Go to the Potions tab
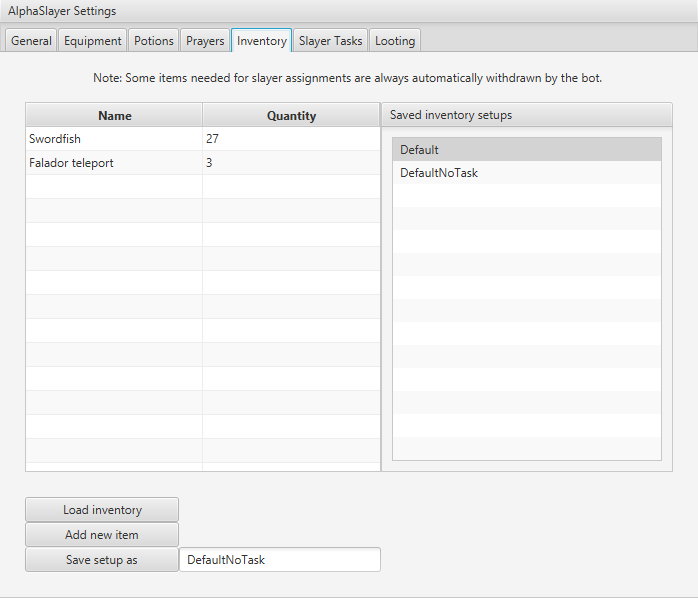 point(154,41)
